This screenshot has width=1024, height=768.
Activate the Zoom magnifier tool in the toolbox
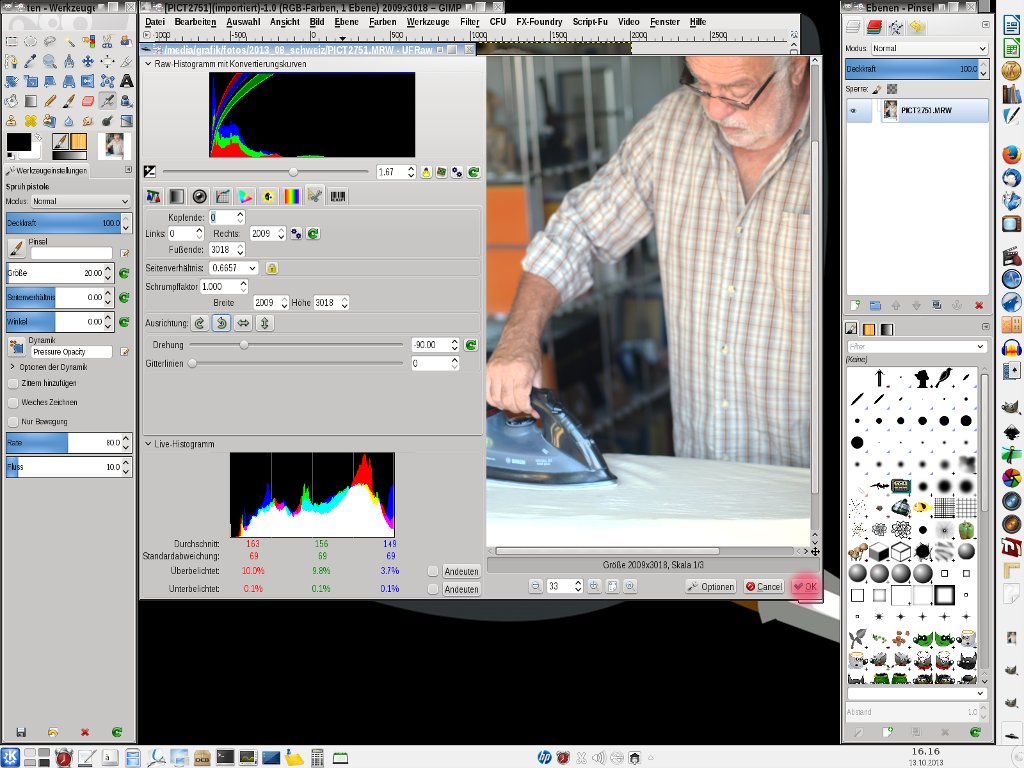point(50,61)
